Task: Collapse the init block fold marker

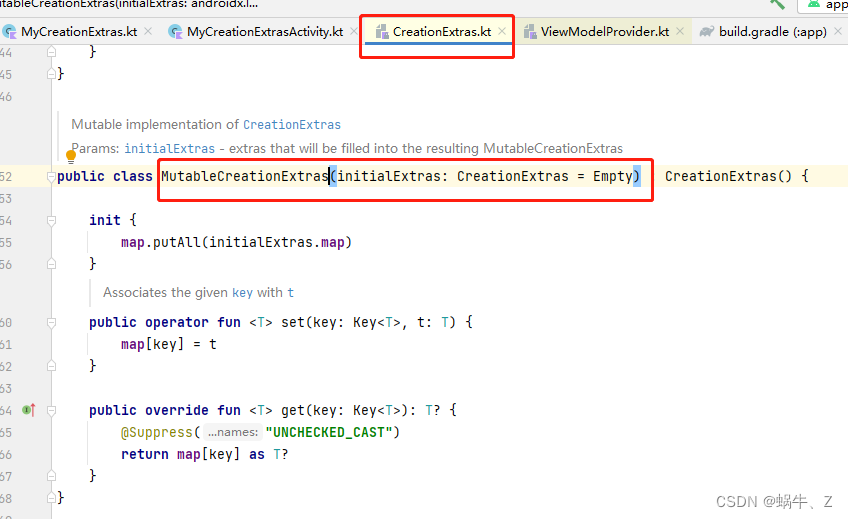Action: [x=51, y=221]
